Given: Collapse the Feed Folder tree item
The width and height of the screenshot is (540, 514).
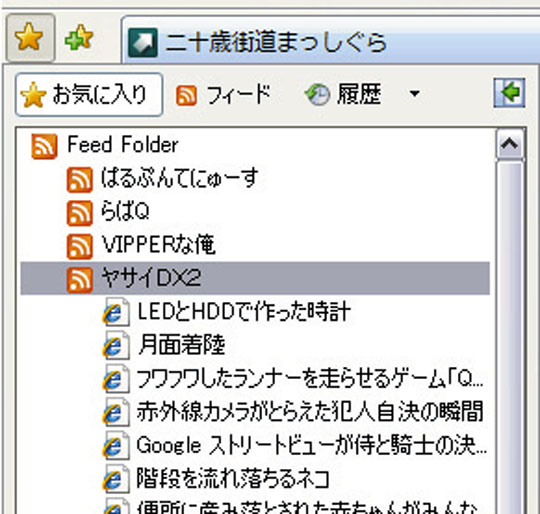Looking at the screenshot, I should tap(123, 144).
